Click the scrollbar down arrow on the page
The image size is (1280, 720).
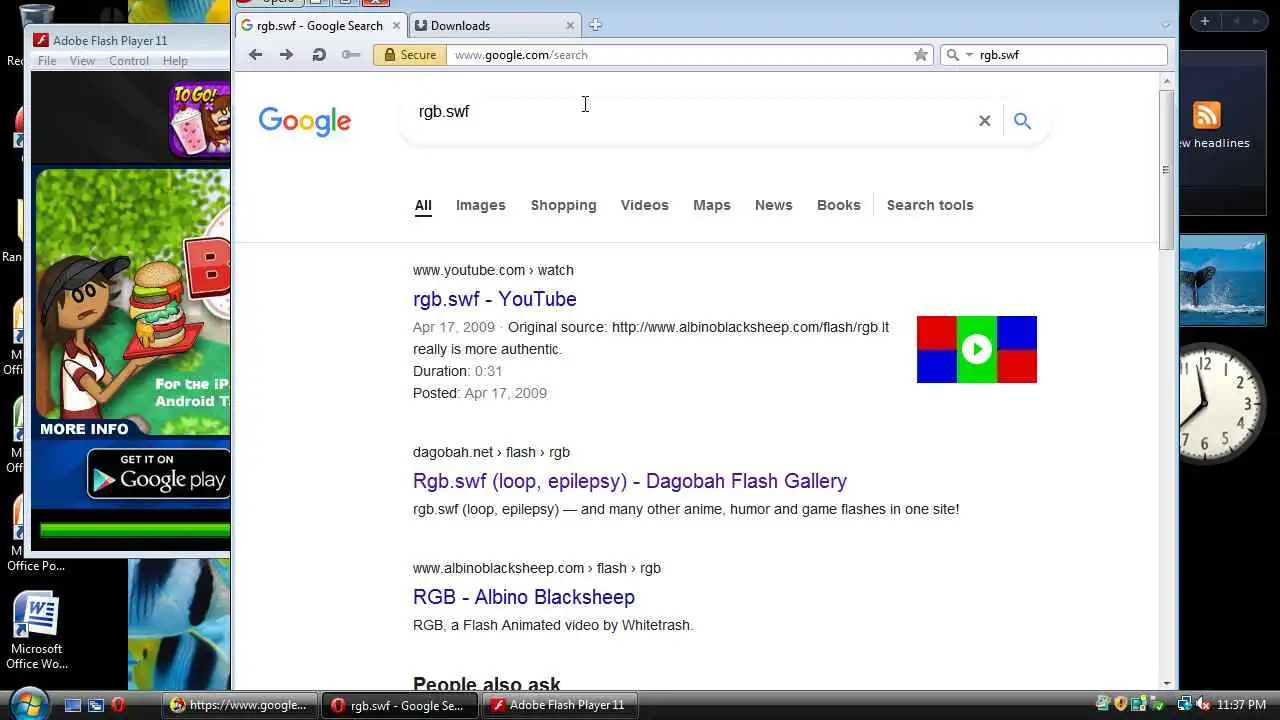(1167, 683)
